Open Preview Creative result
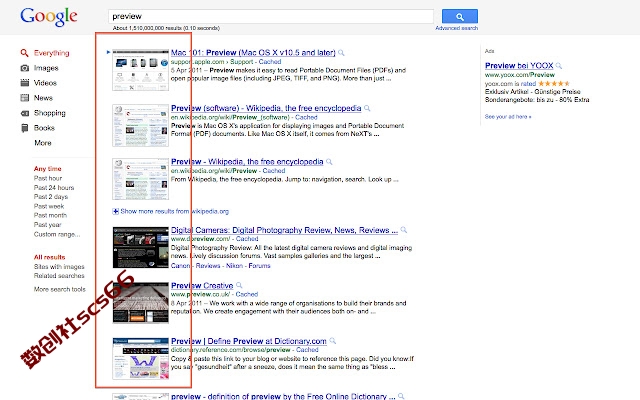The height and width of the screenshot is (400, 640). pyautogui.click(x=202, y=286)
